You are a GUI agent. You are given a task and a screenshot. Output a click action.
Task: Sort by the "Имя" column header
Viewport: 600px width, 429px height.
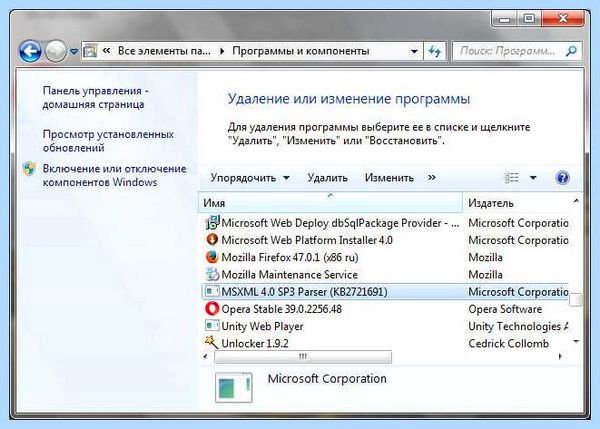331,203
